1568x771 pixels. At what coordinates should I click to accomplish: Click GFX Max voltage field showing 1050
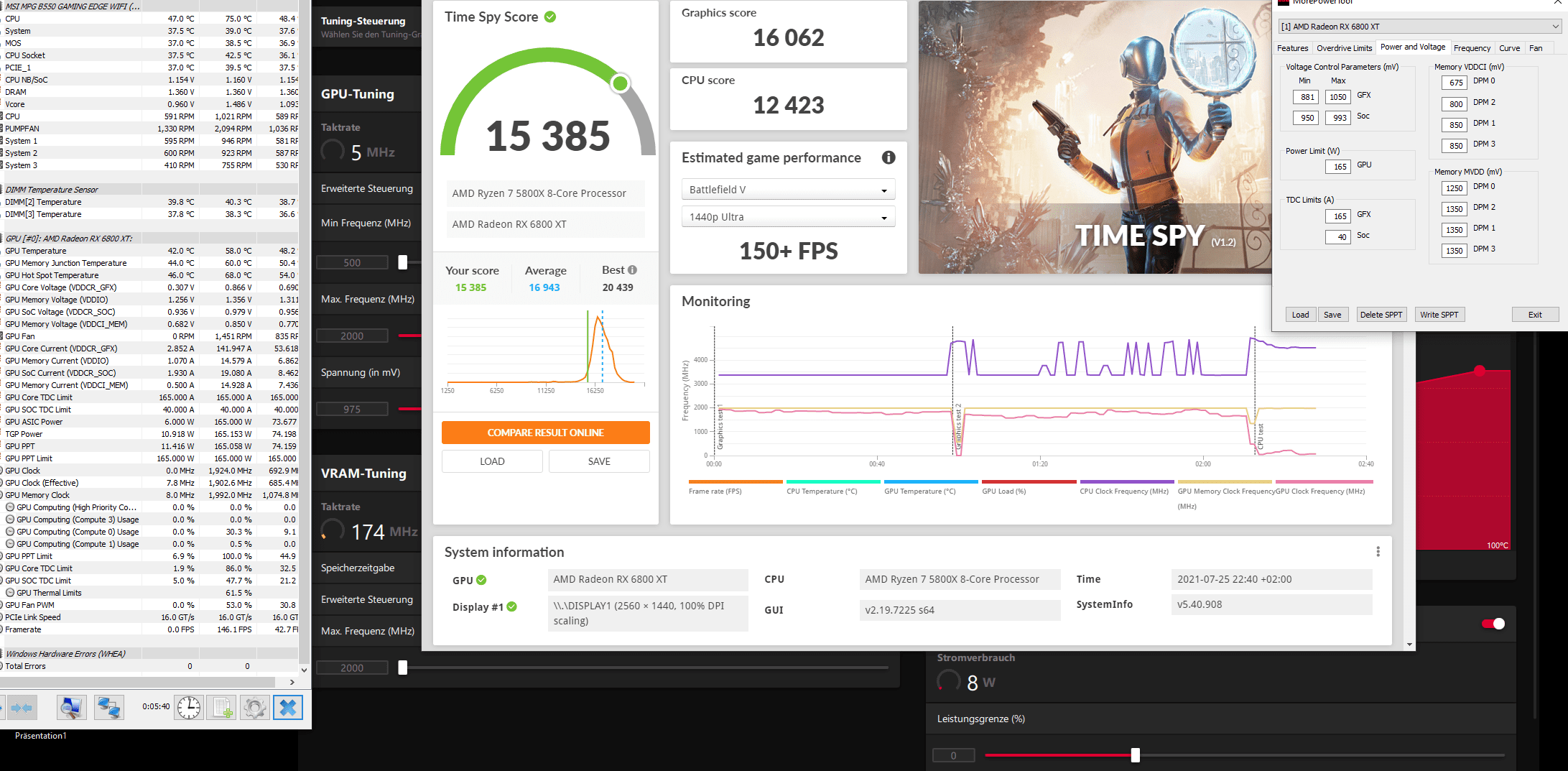click(1337, 97)
